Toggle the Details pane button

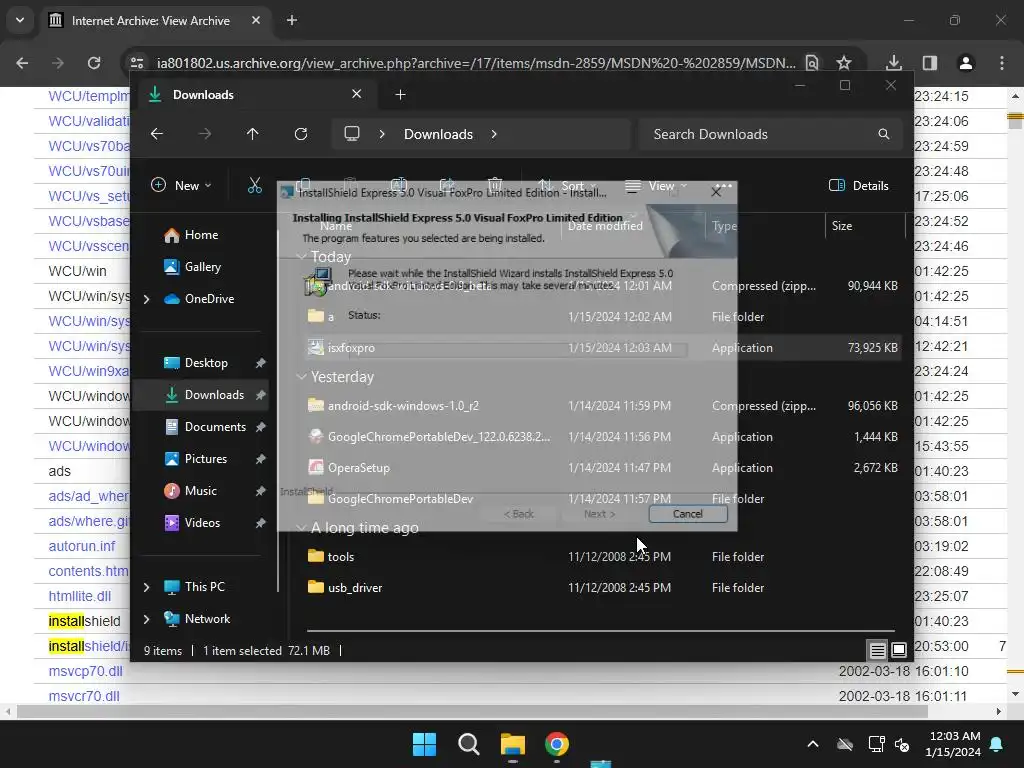pos(859,185)
